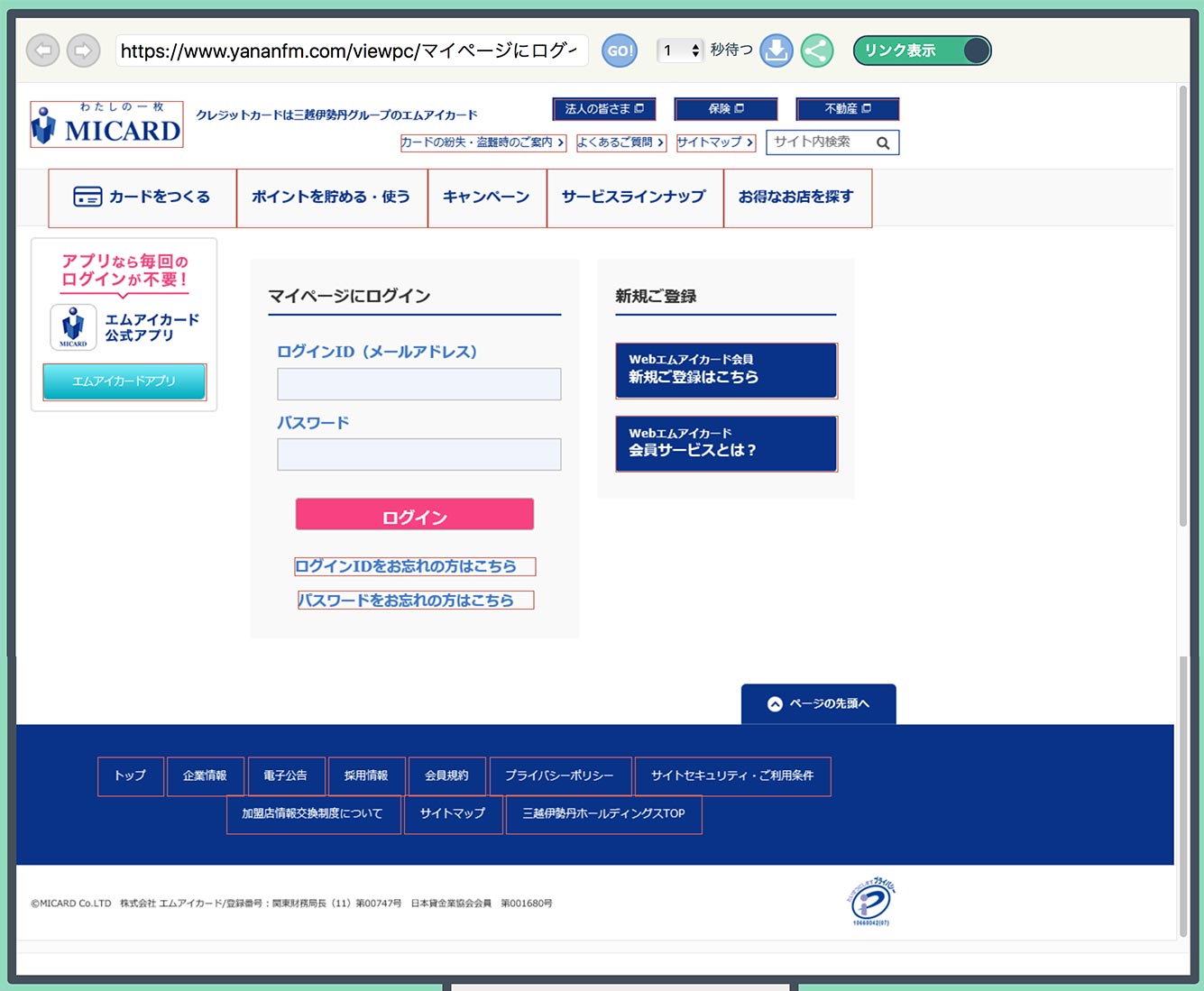Click the green share icon

click(817, 50)
